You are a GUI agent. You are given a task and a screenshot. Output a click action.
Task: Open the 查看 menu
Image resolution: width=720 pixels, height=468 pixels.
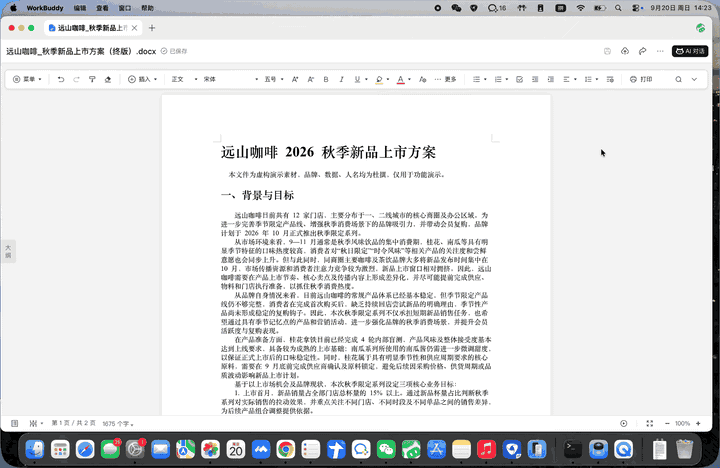click(102, 8)
